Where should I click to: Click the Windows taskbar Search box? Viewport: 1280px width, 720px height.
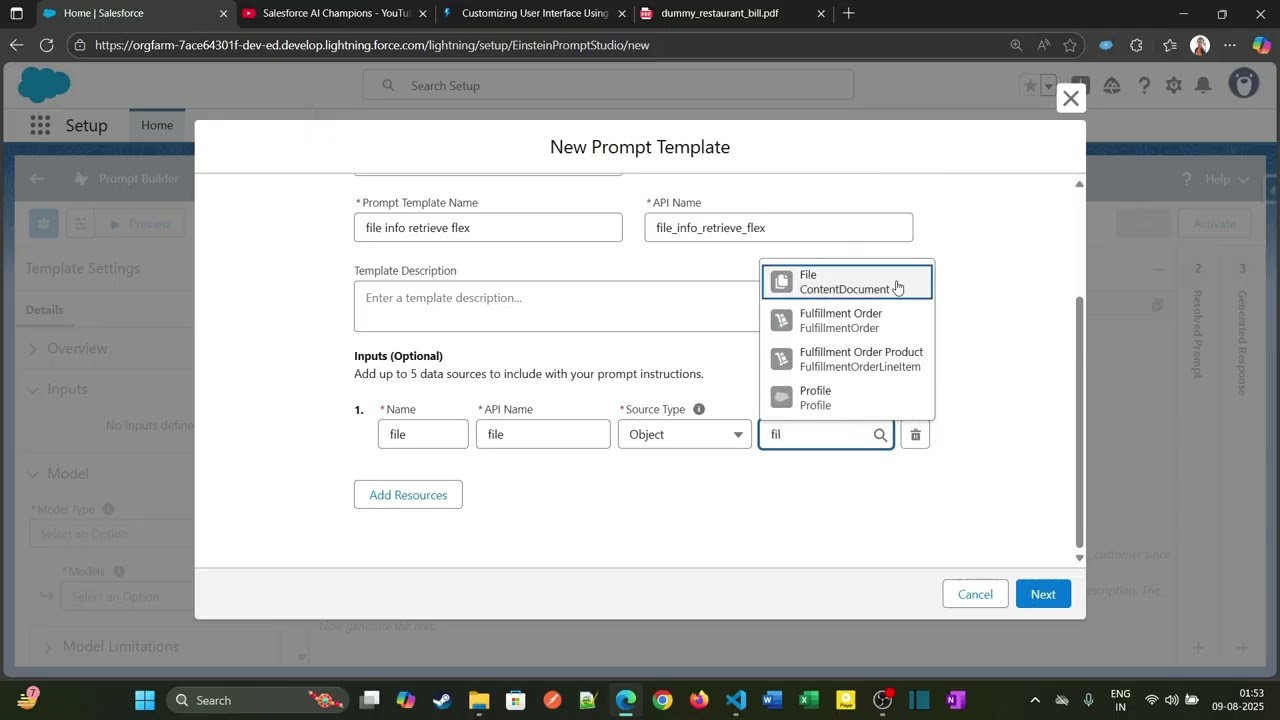tap(257, 700)
